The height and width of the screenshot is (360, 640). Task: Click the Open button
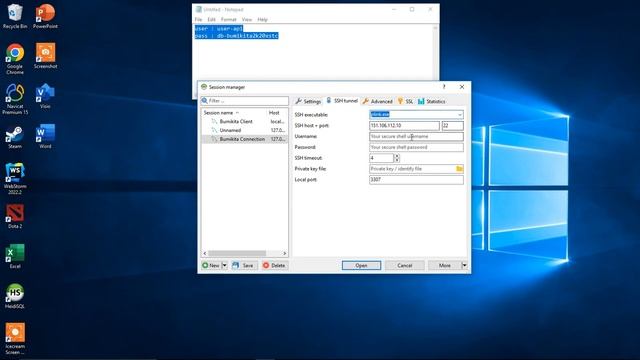point(361,265)
